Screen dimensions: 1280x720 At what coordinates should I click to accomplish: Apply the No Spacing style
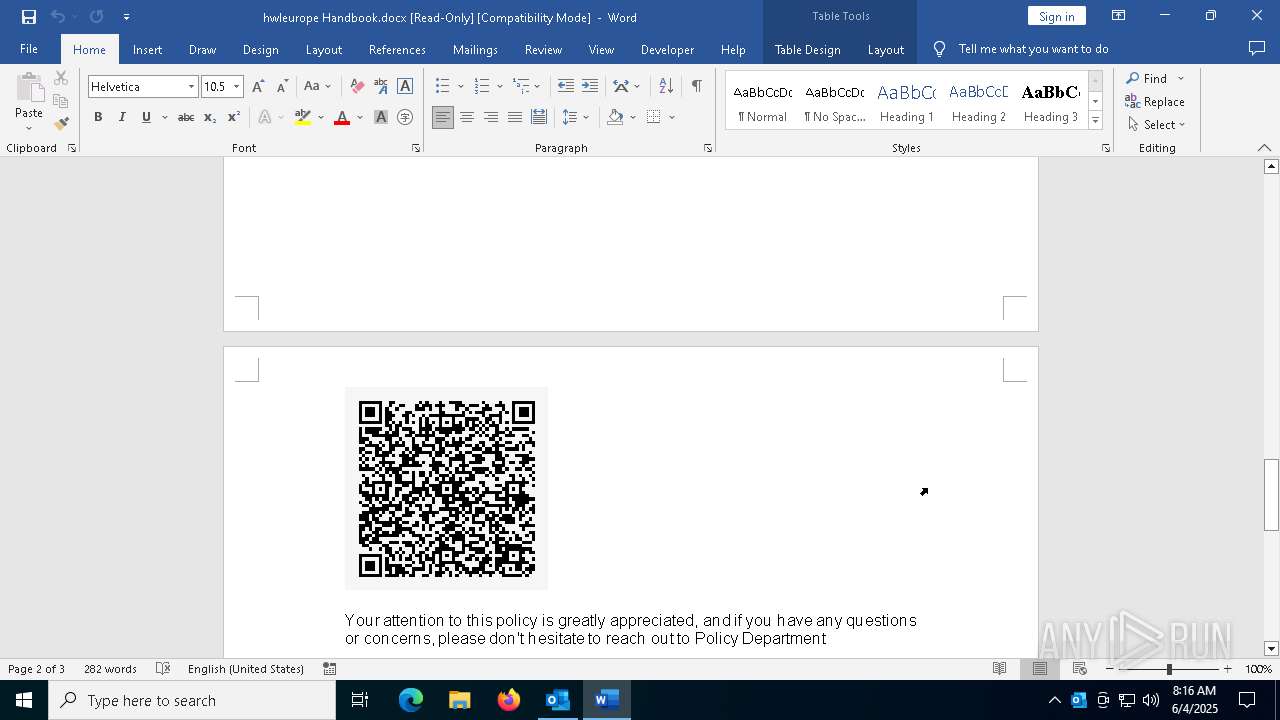[835, 101]
